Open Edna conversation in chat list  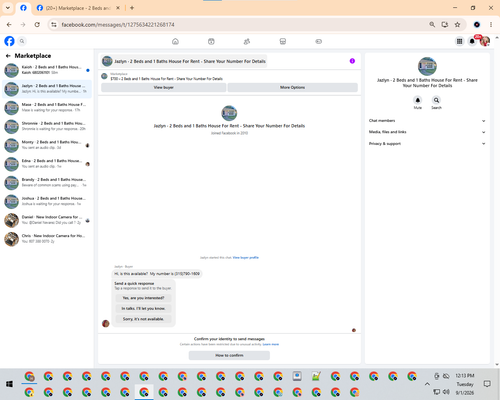click(47, 164)
